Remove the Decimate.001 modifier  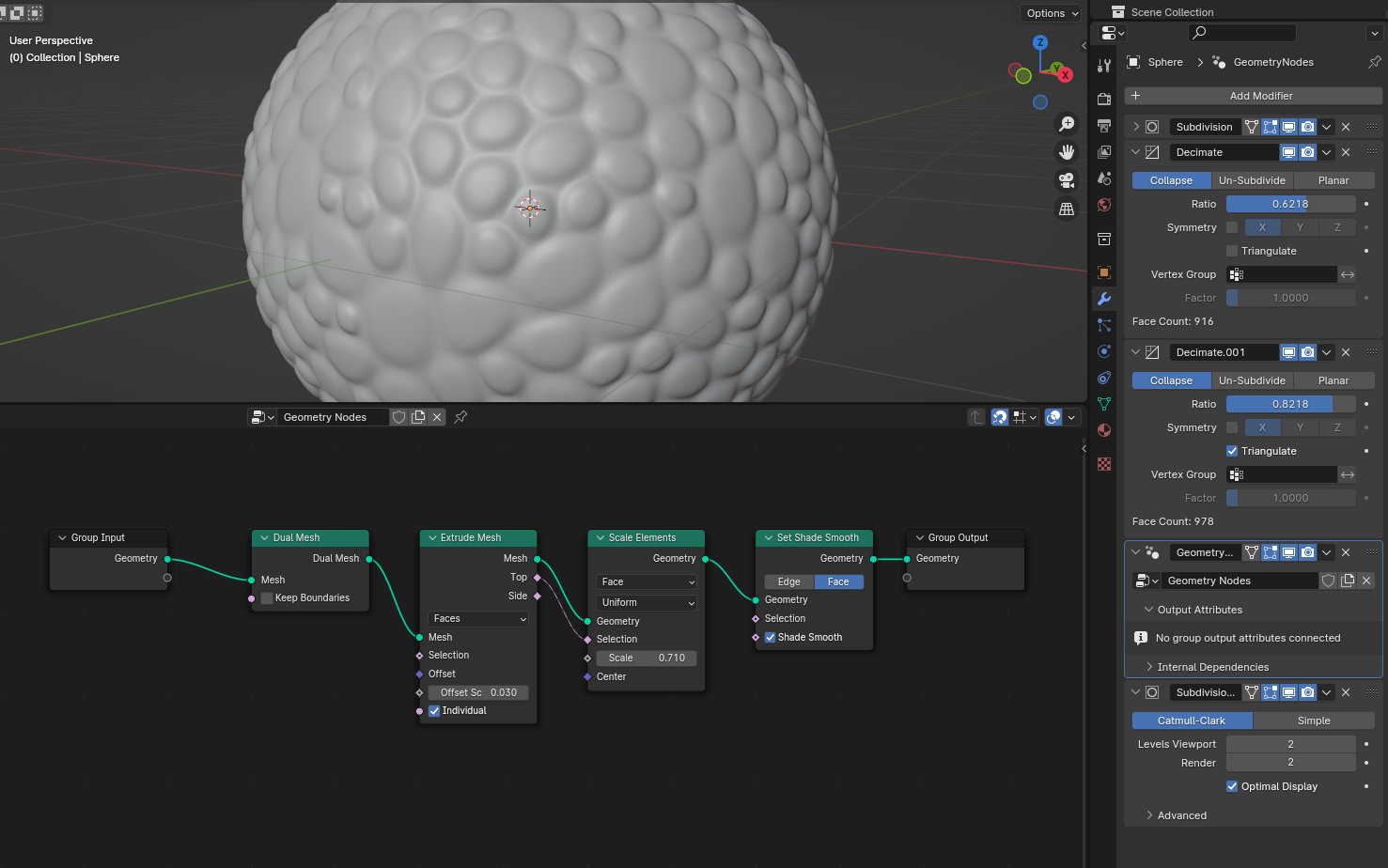coord(1346,352)
